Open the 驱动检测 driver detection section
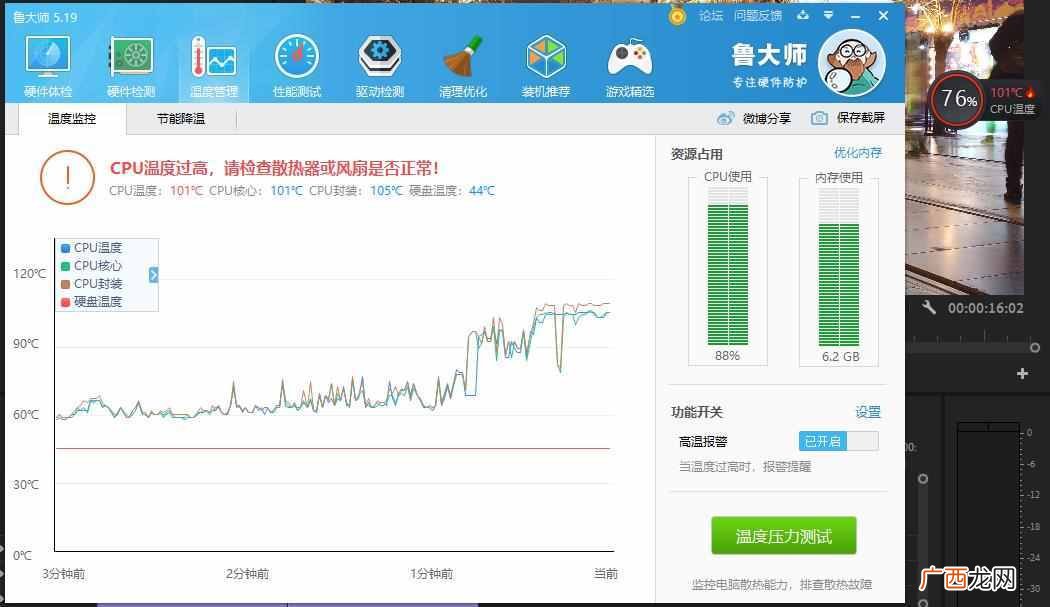The width and height of the screenshot is (1050, 607). point(380,67)
